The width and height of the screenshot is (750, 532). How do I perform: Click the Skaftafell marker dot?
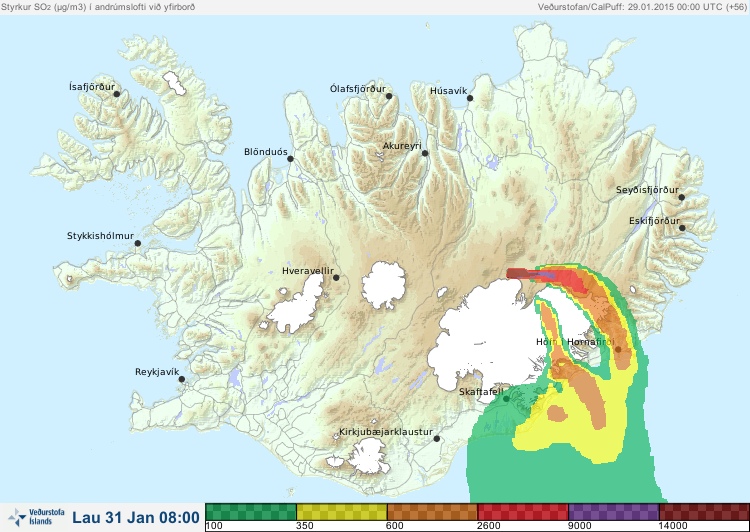click(506, 399)
